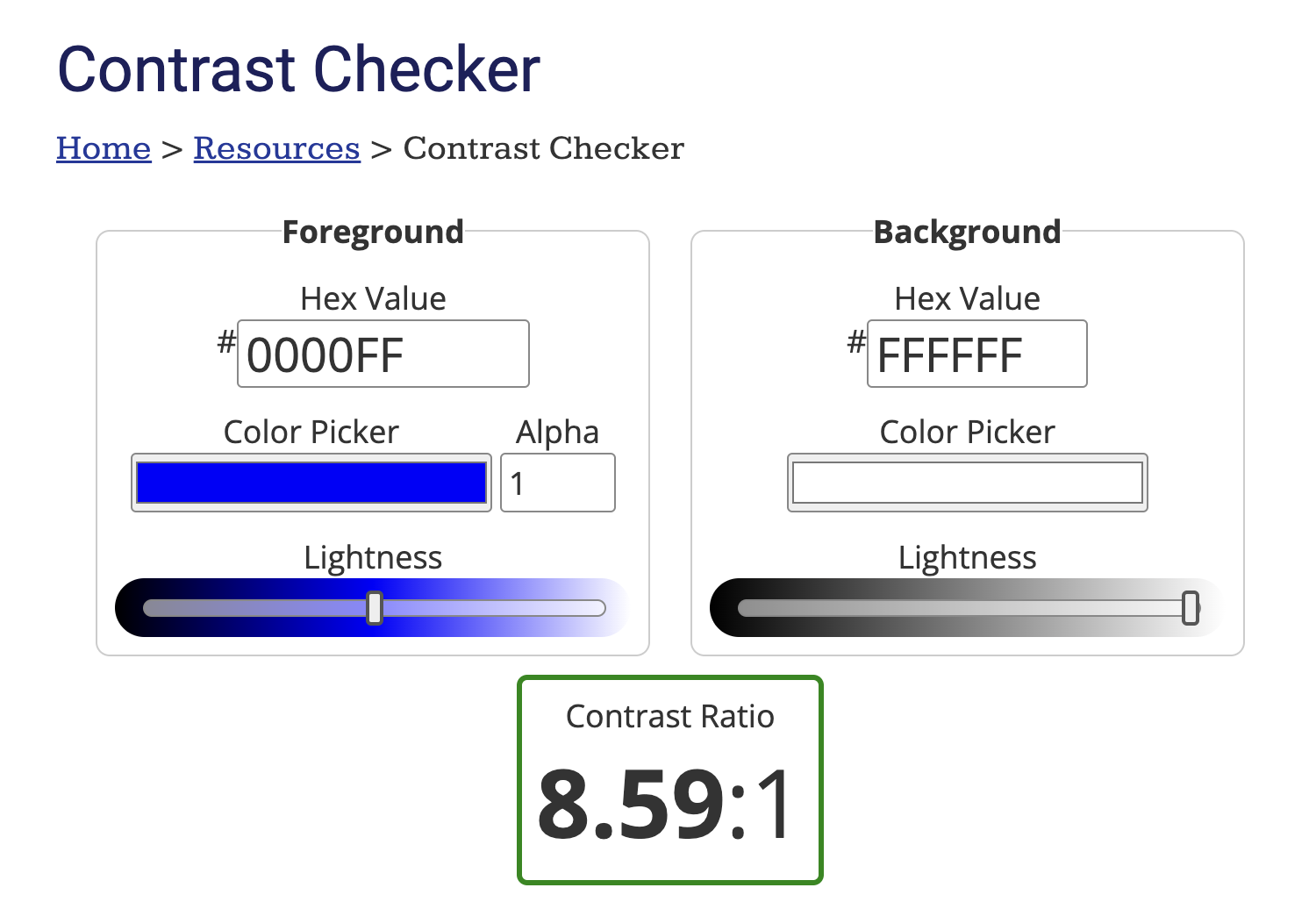Click the Background group legend title
1316x902 pixels.
coord(967,233)
